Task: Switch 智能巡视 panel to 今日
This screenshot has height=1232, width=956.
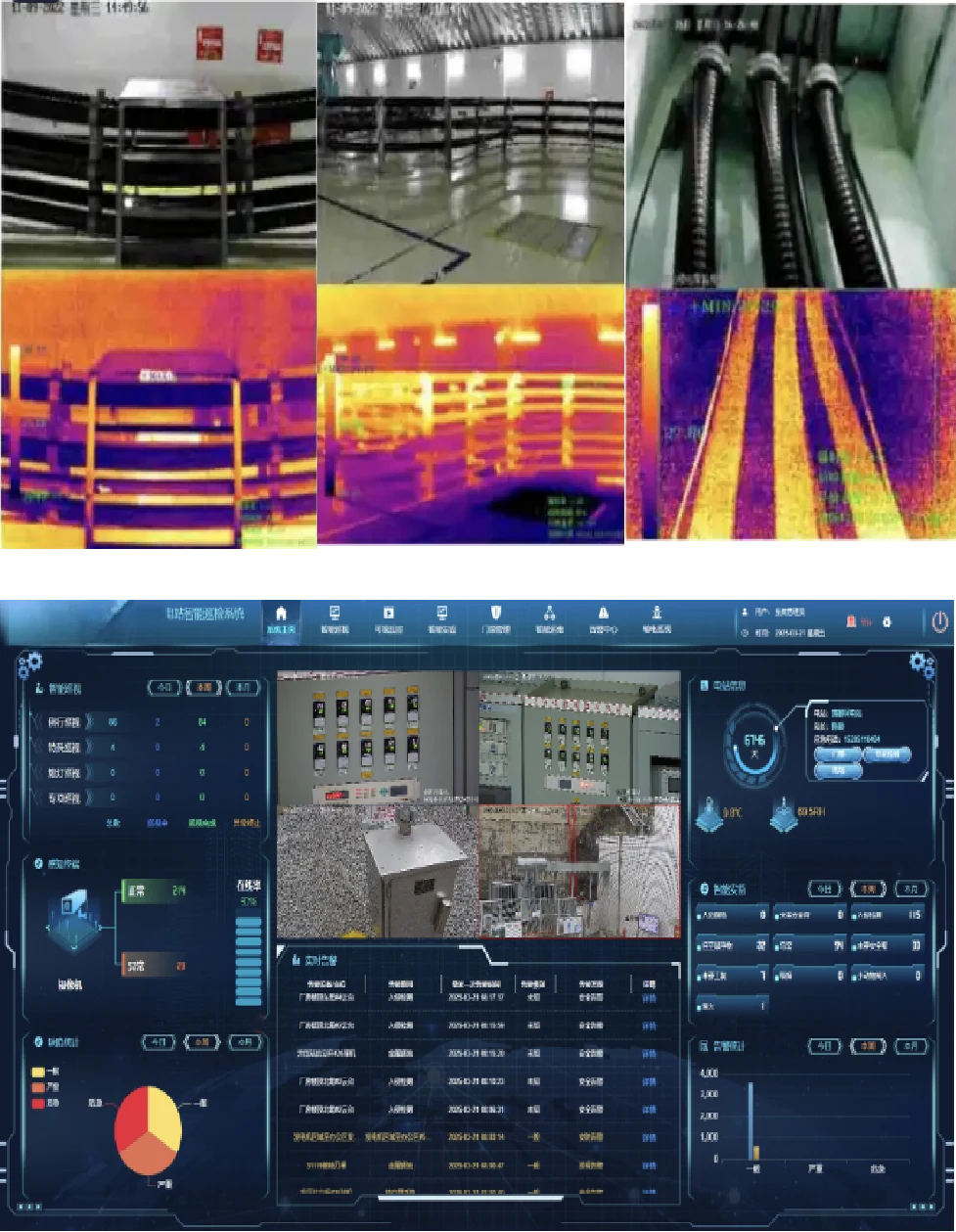Action: point(163,688)
